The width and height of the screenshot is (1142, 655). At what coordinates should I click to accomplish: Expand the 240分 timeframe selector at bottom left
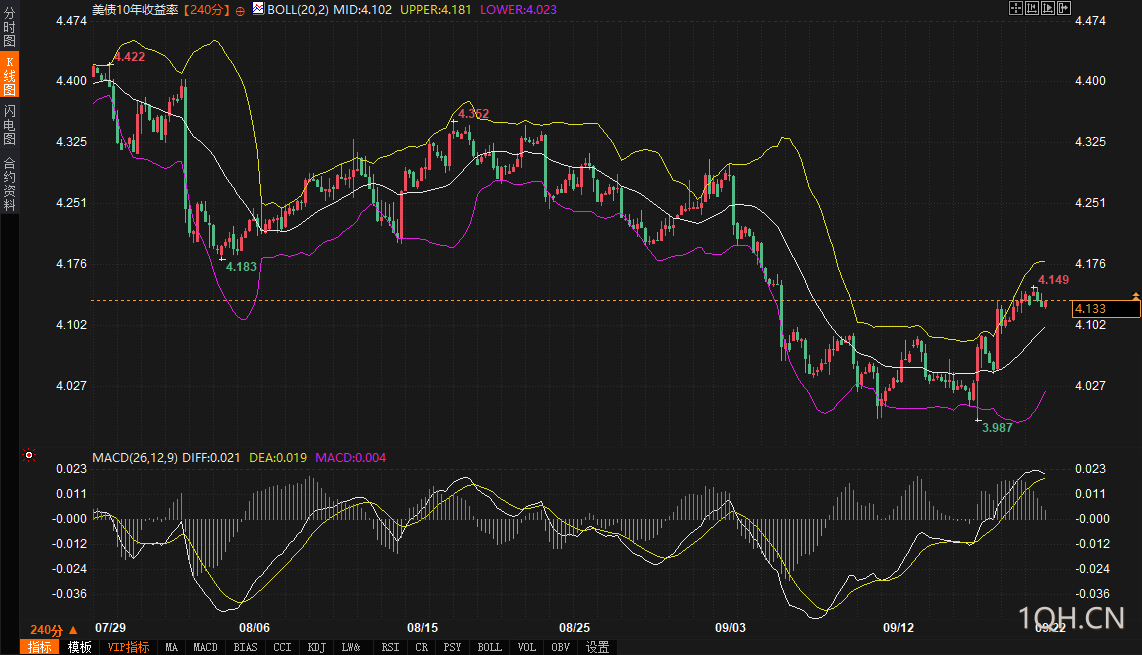click(53, 630)
